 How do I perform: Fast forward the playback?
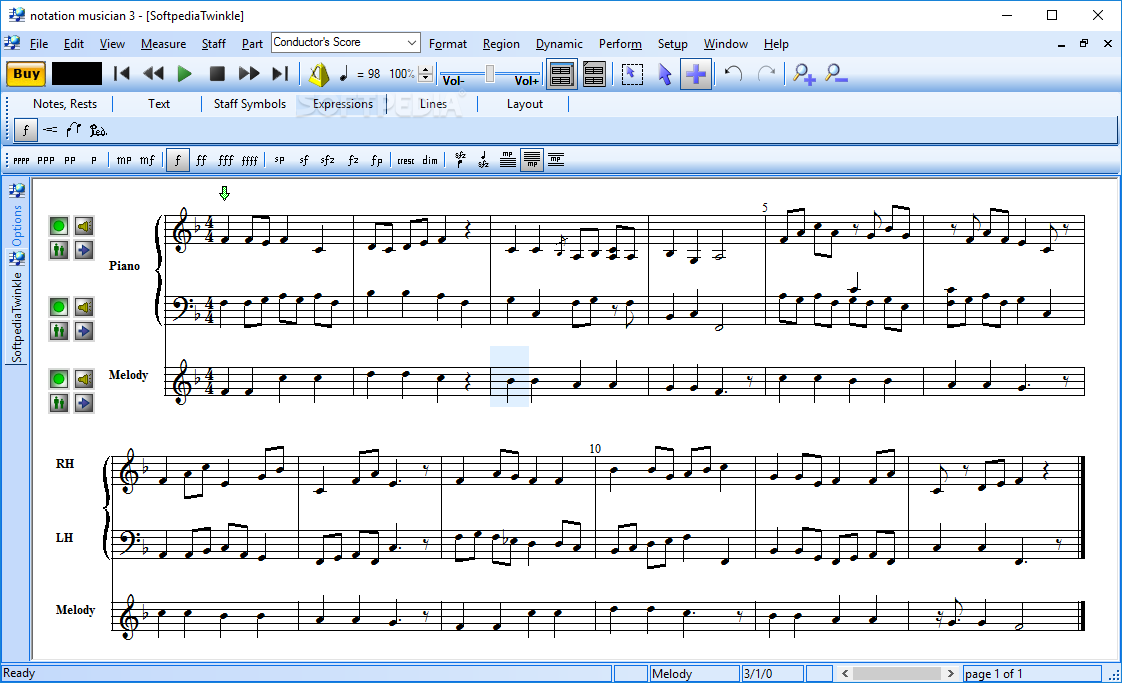(248, 73)
